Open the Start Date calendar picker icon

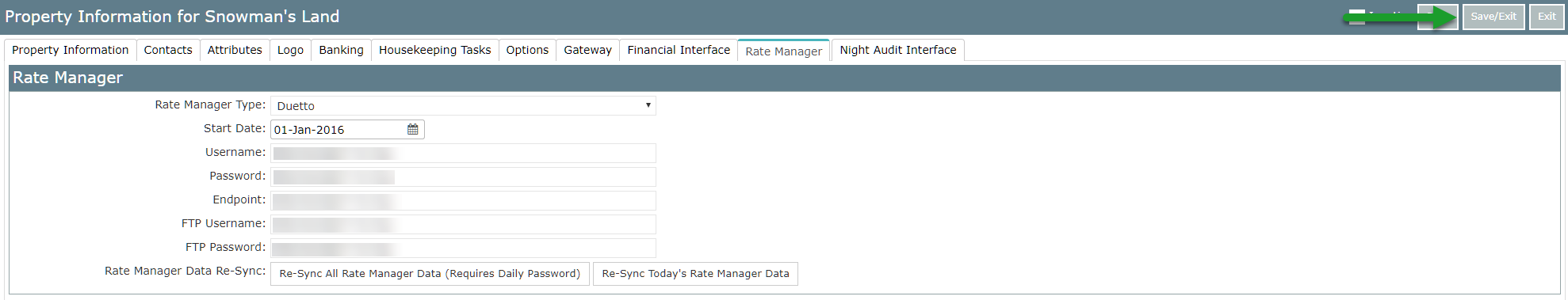click(x=412, y=129)
